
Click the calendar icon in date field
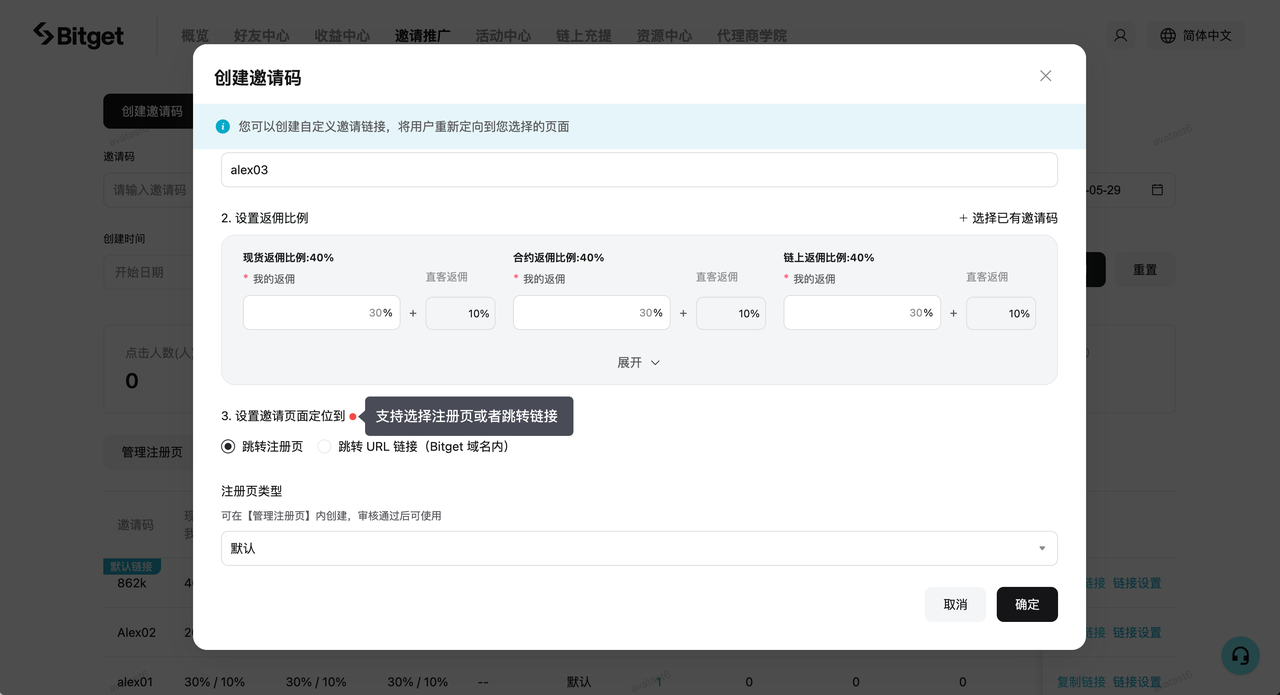1157,190
